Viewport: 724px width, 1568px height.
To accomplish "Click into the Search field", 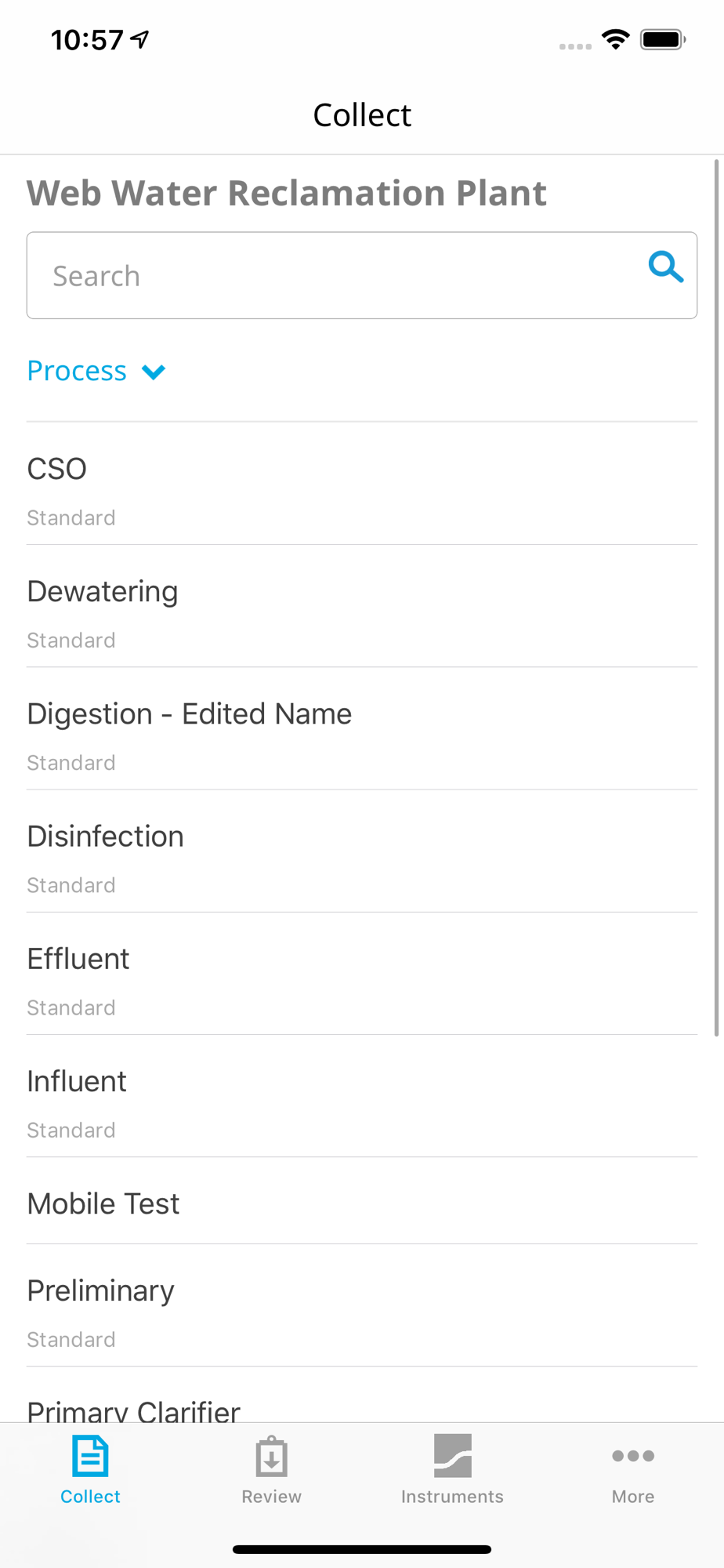I will point(362,275).
